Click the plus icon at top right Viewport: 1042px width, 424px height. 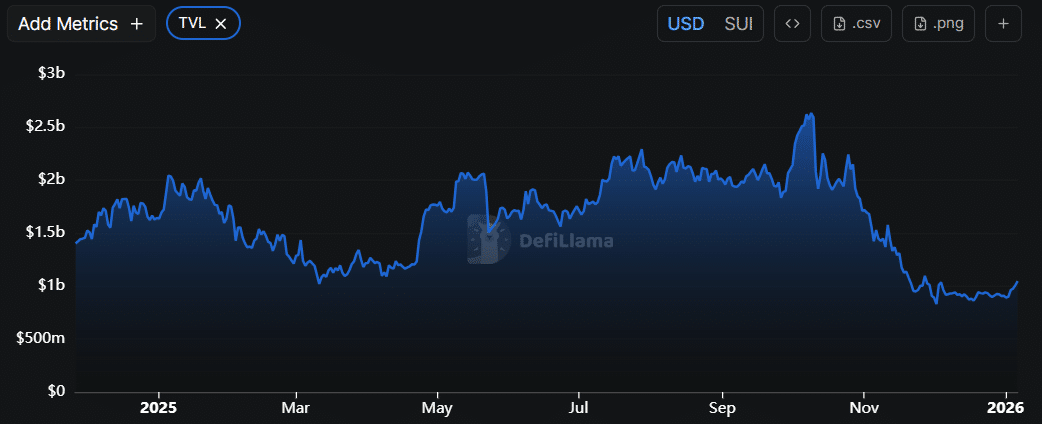click(1003, 24)
